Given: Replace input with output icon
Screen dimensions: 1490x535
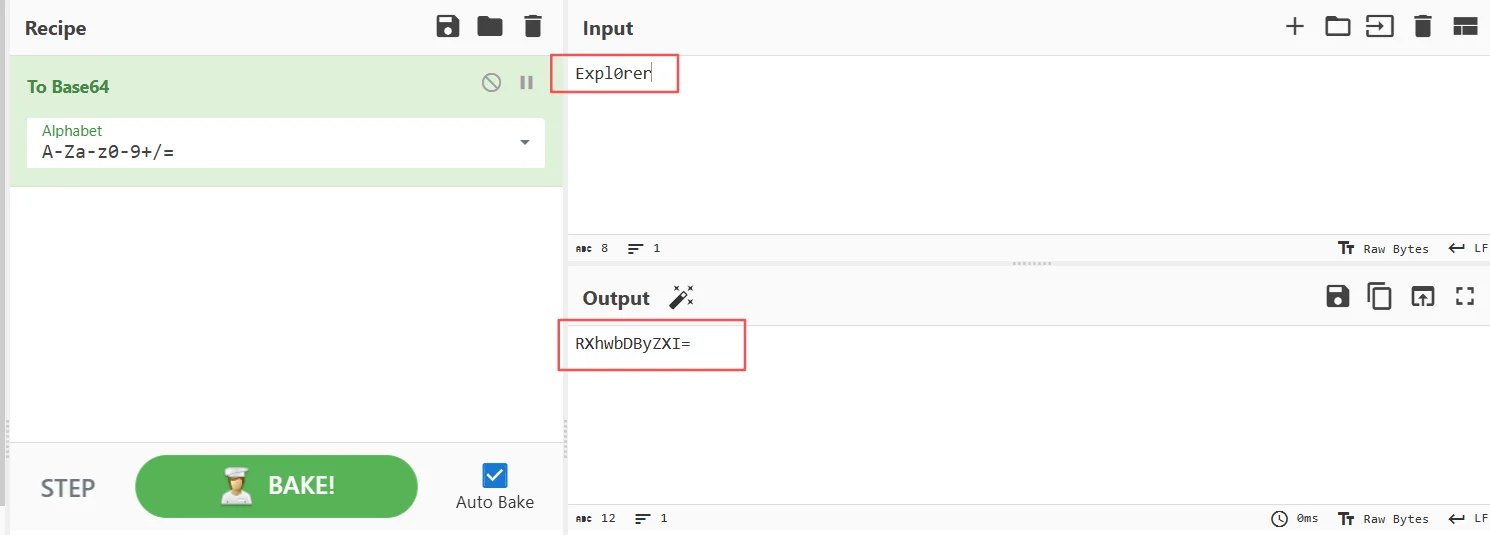Looking at the screenshot, I should coord(1422,296).
